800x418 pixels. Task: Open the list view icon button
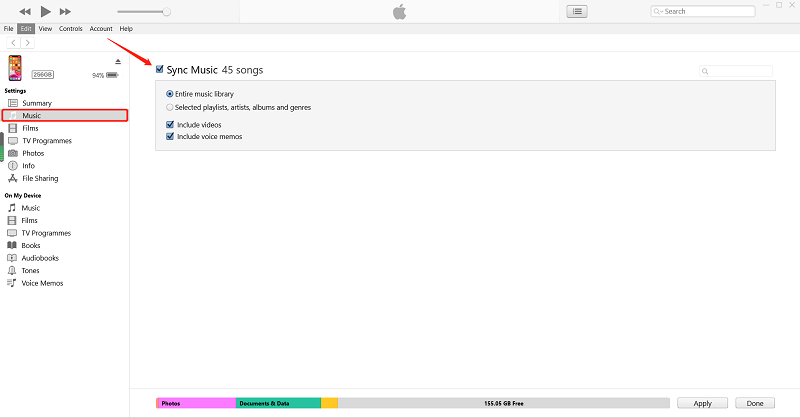577,11
